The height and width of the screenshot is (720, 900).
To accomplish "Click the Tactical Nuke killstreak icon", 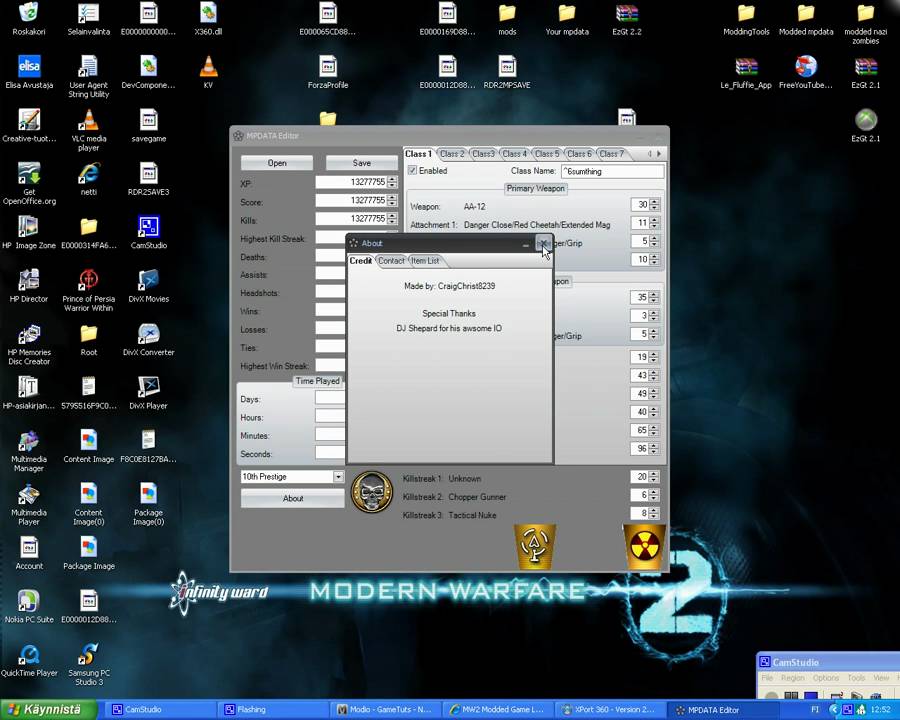I will (x=644, y=546).
